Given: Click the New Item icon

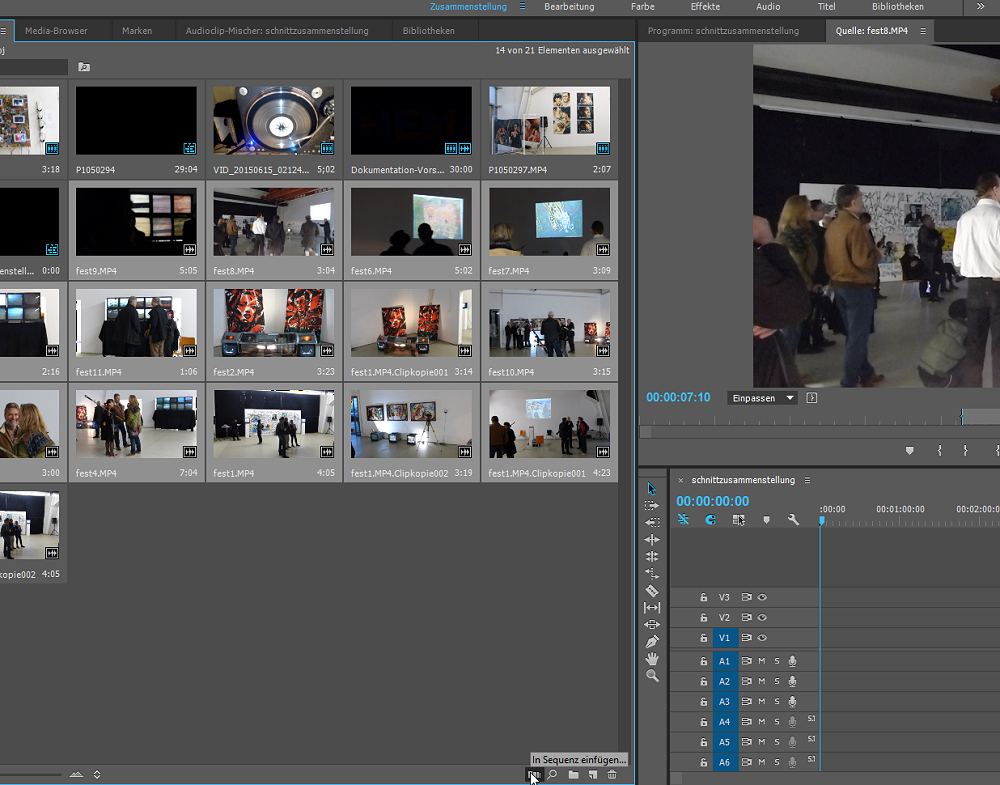Looking at the screenshot, I should (x=593, y=775).
